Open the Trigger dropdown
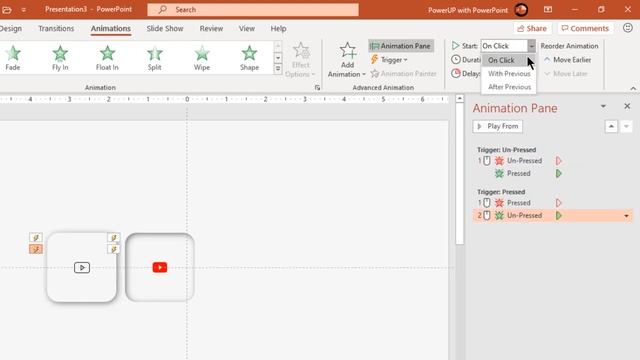This screenshot has width=640, height=360. tap(389, 60)
